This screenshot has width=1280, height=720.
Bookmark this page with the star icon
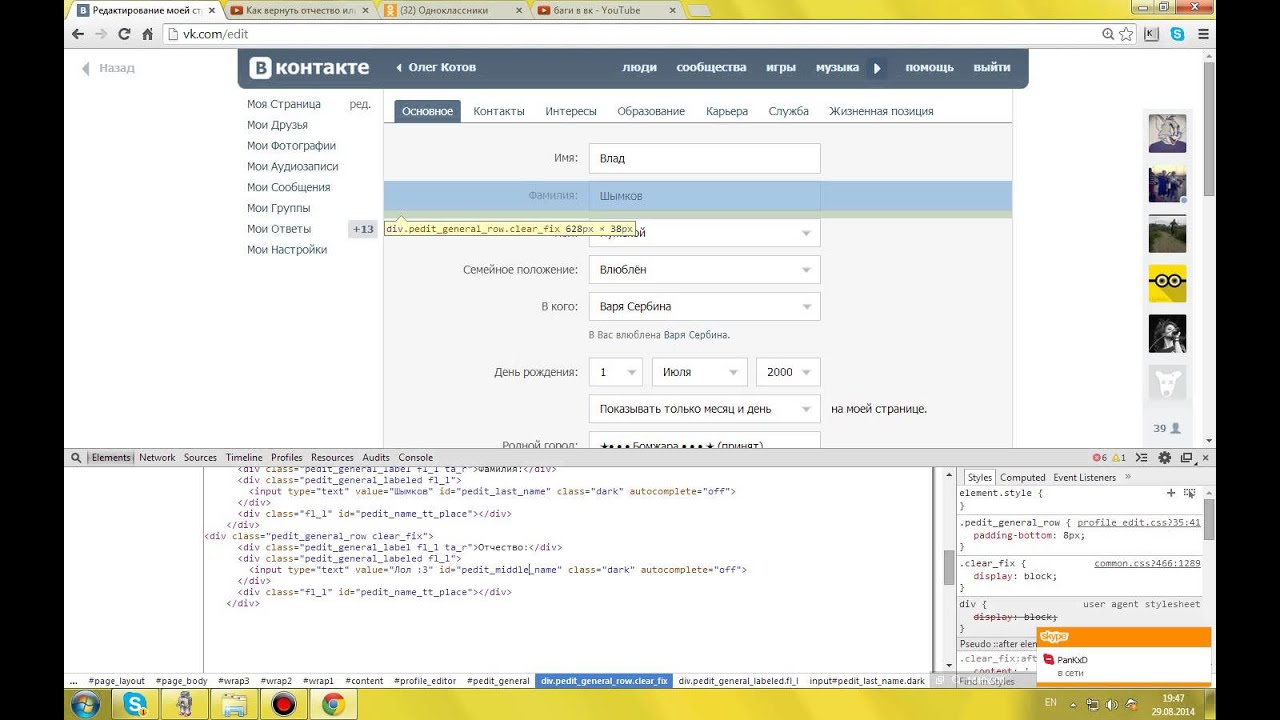pyautogui.click(x=1127, y=34)
